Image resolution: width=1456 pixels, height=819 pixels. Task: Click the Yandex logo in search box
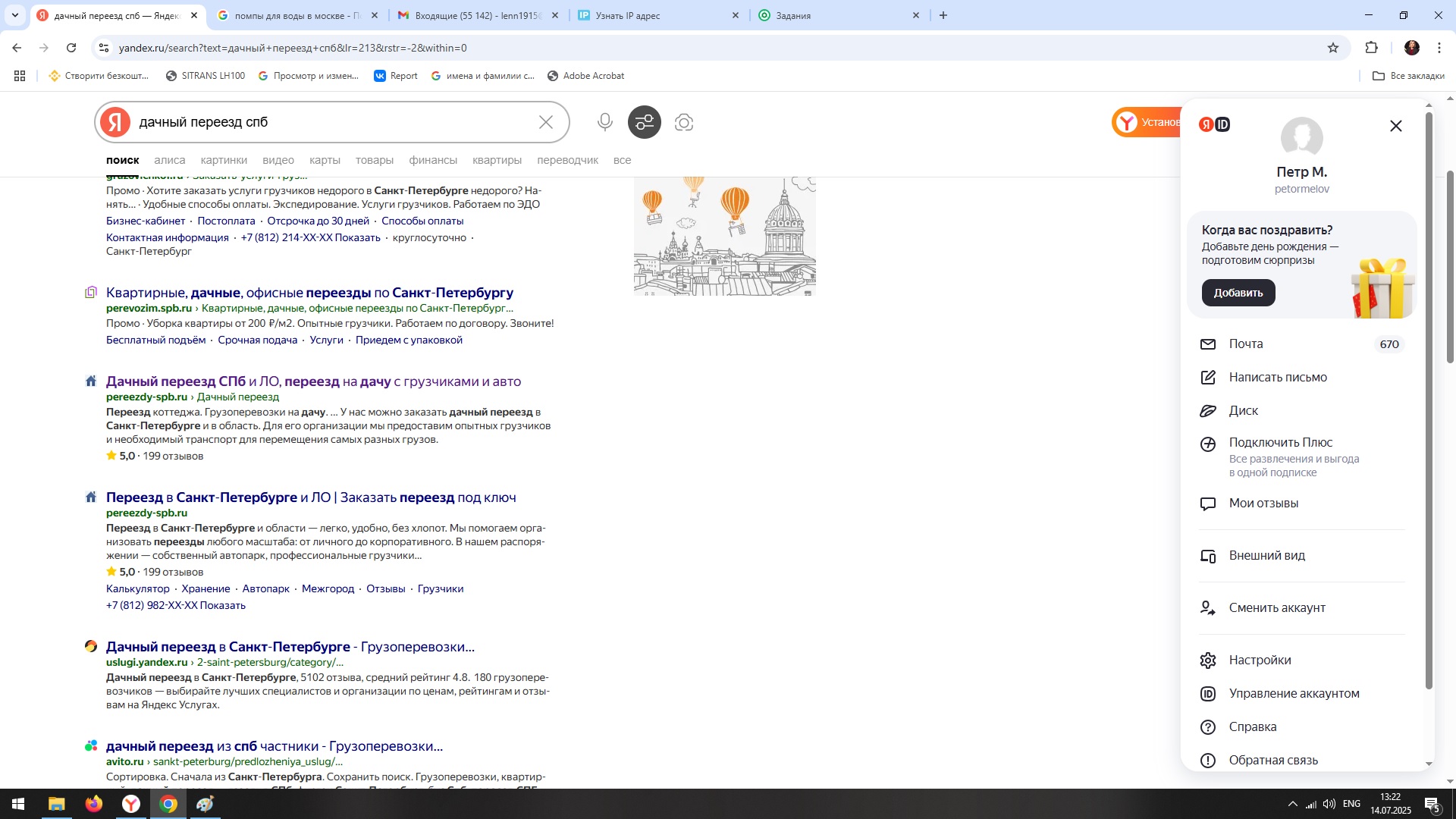pos(115,122)
